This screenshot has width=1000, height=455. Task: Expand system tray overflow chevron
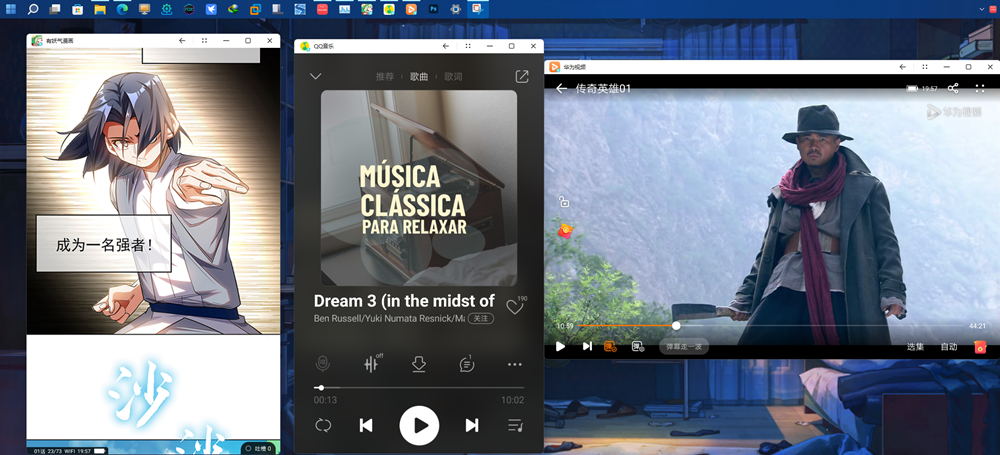982,9
